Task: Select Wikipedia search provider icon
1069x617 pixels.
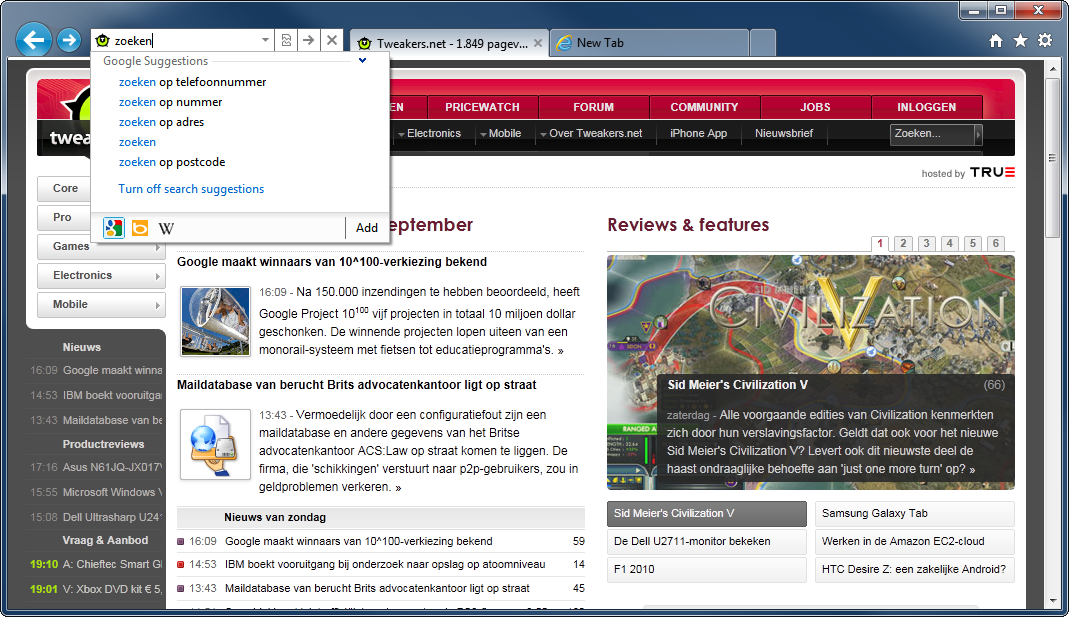Action: click(166, 228)
